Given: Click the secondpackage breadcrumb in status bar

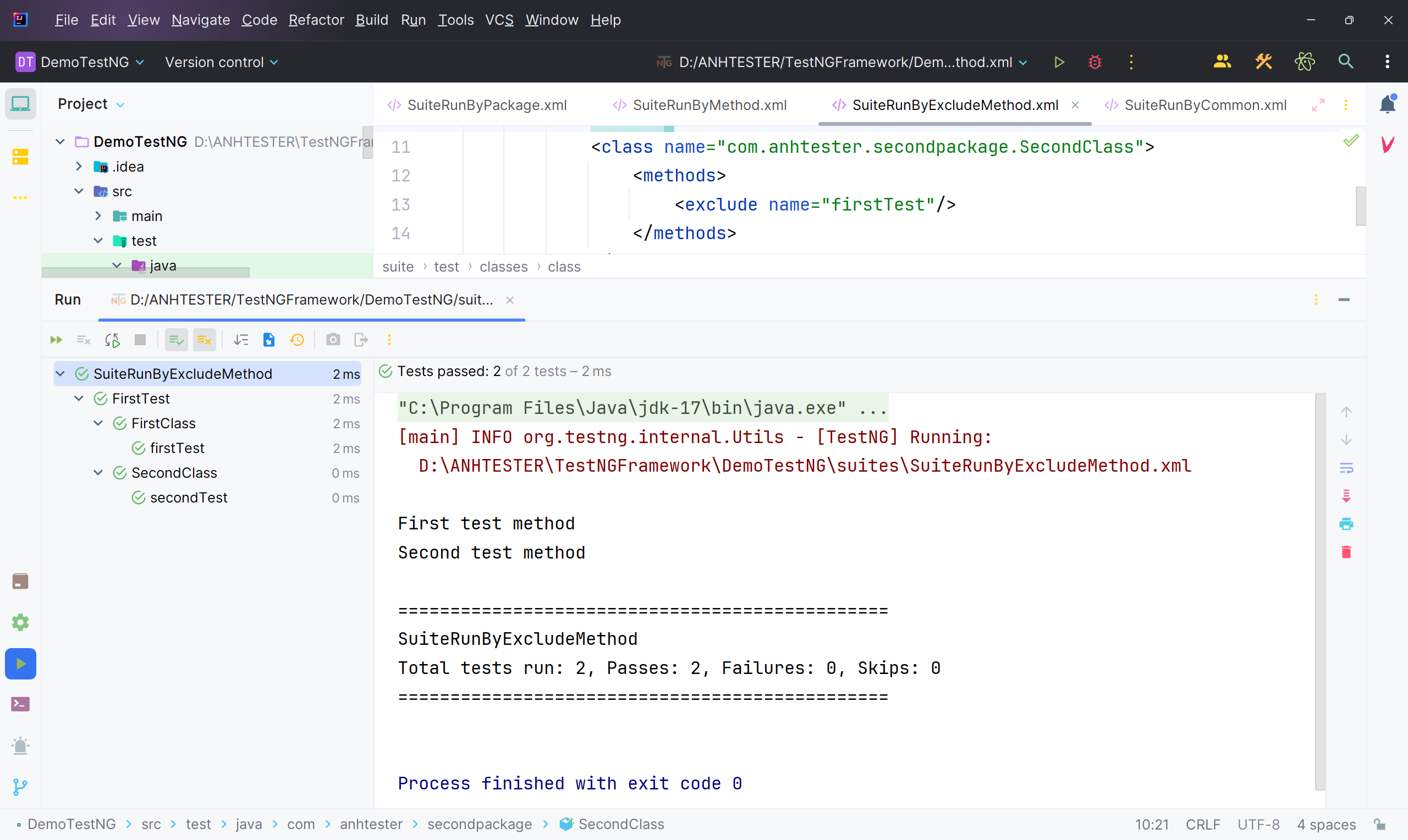Looking at the screenshot, I should 479,824.
